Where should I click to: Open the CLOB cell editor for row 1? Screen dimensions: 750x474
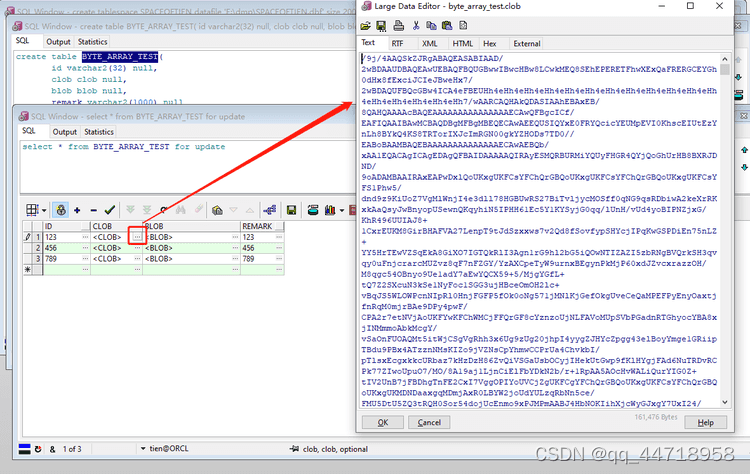(137, 237)
